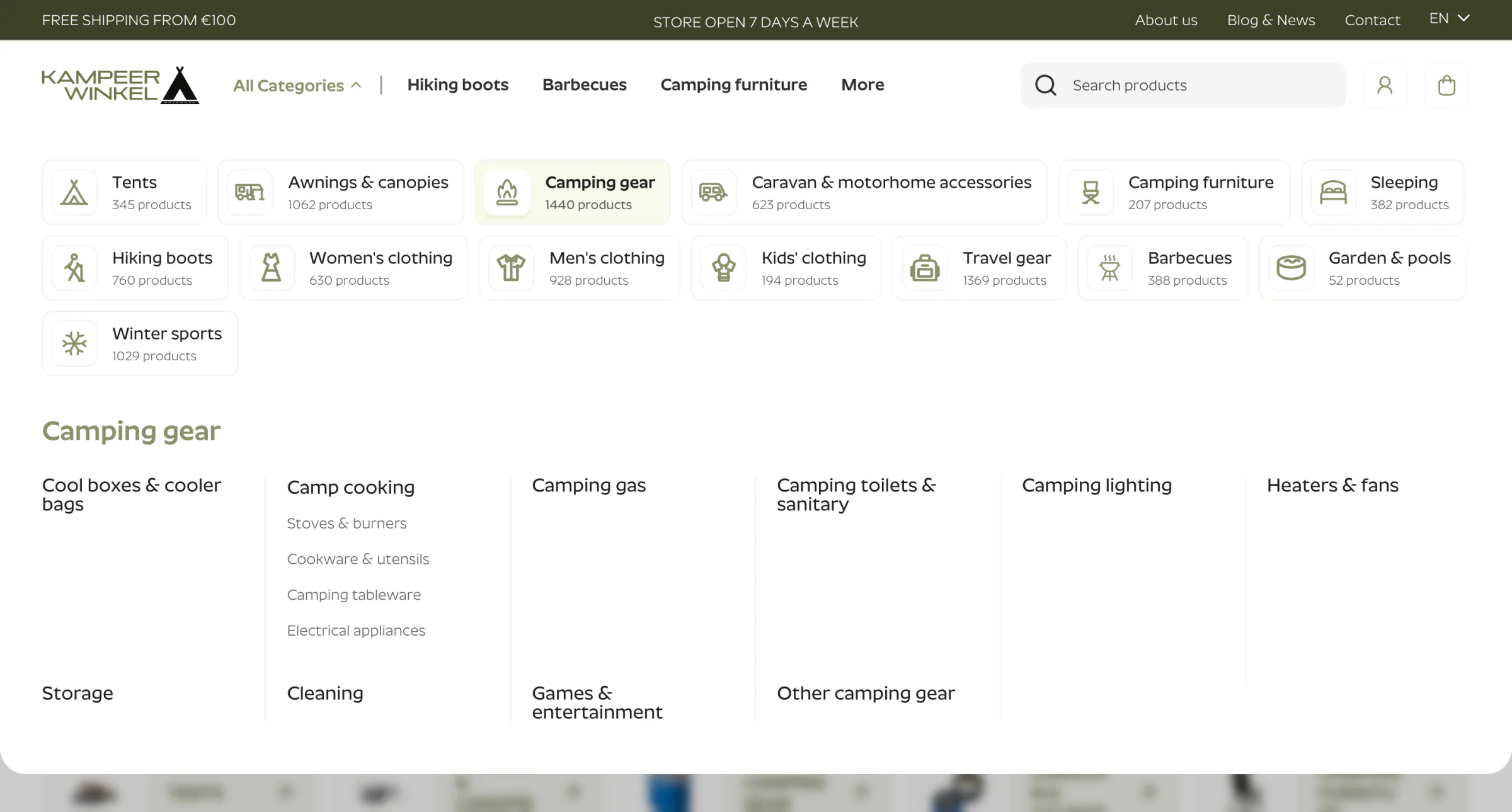
Task: Open the shopping bag cart icon
Action: (x=1446, y=85)
